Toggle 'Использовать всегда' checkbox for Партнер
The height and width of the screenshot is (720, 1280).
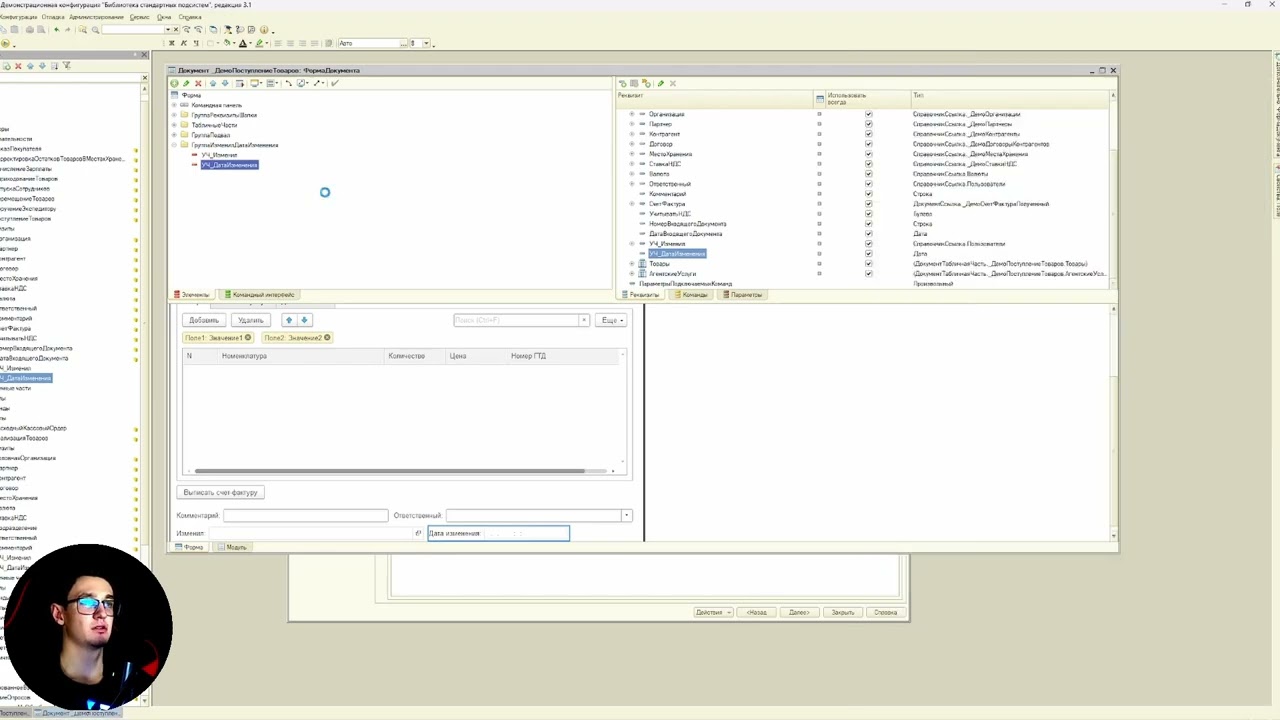coord(868,124)
